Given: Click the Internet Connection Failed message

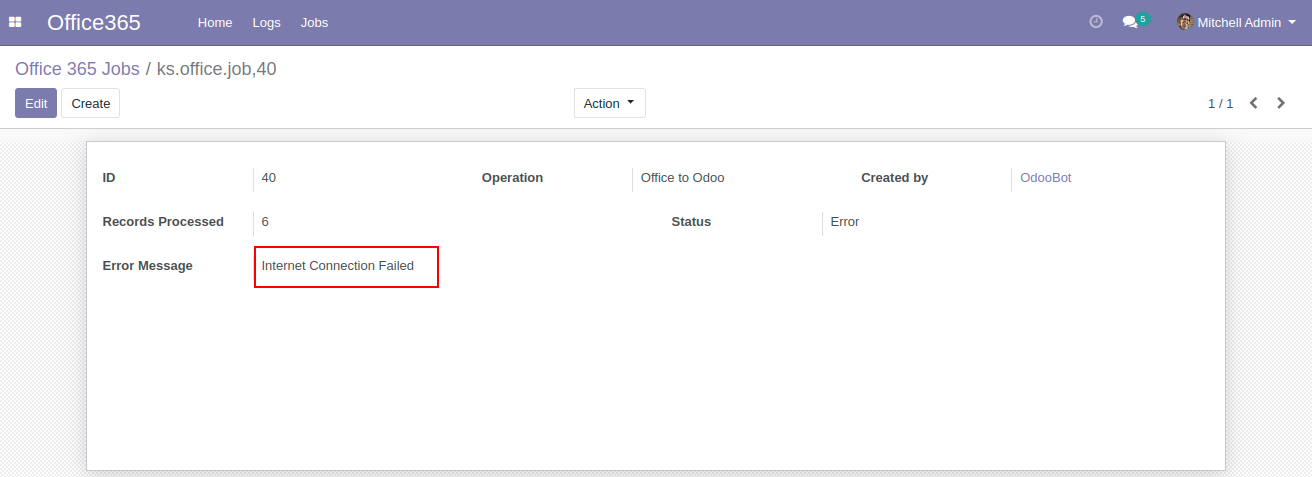Looking at the screenshot, I should [x=337, y=266].
